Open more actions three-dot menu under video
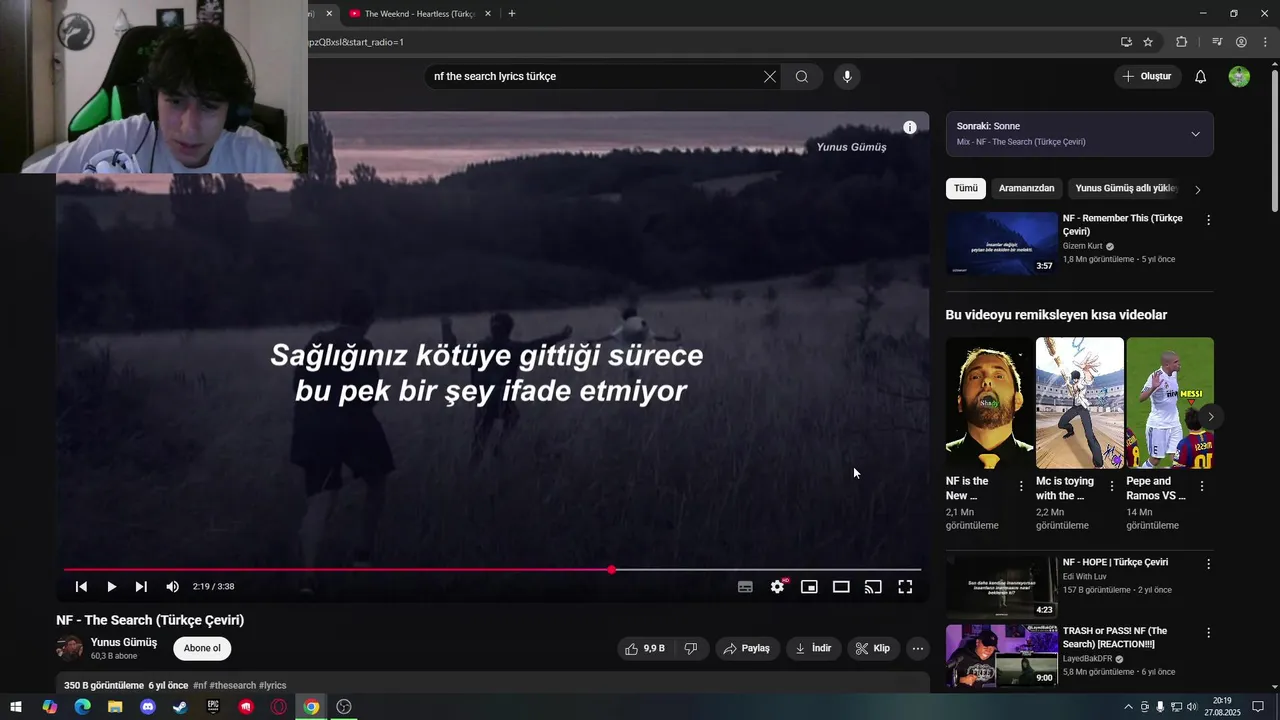The width and height of the screenshot is (1280, 720). 918,649
